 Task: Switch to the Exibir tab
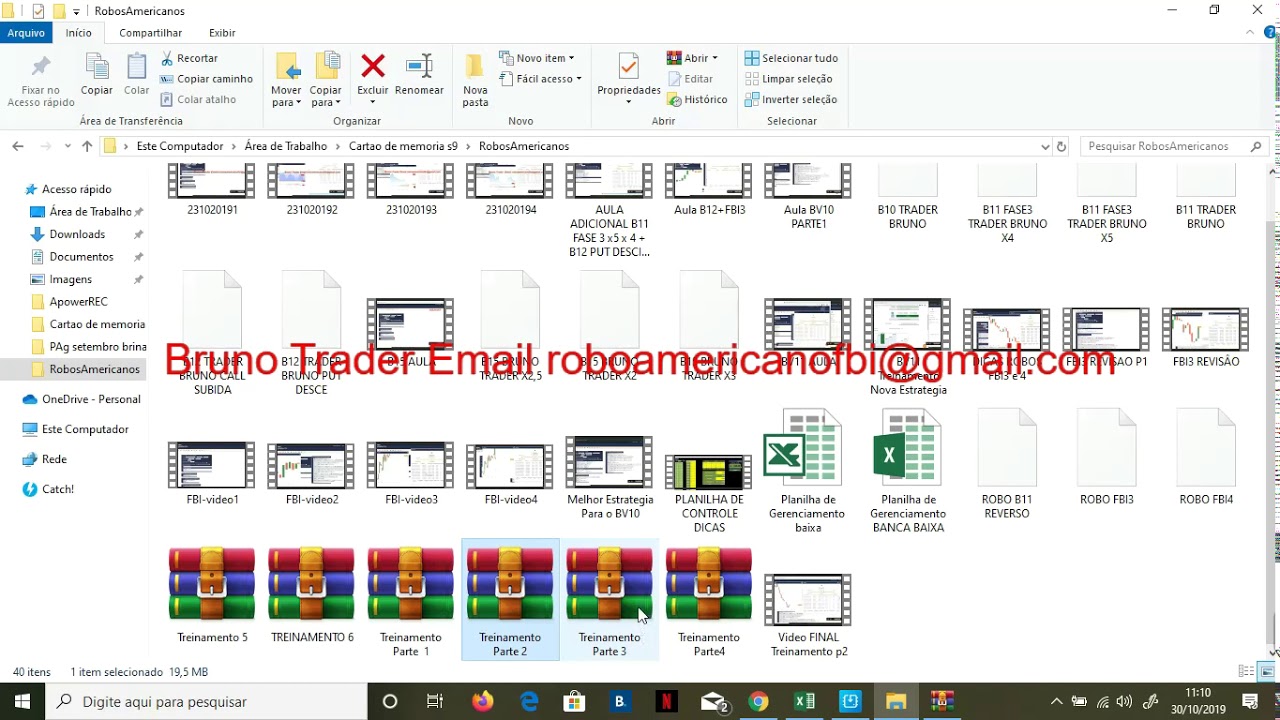[x=222, y=33]
